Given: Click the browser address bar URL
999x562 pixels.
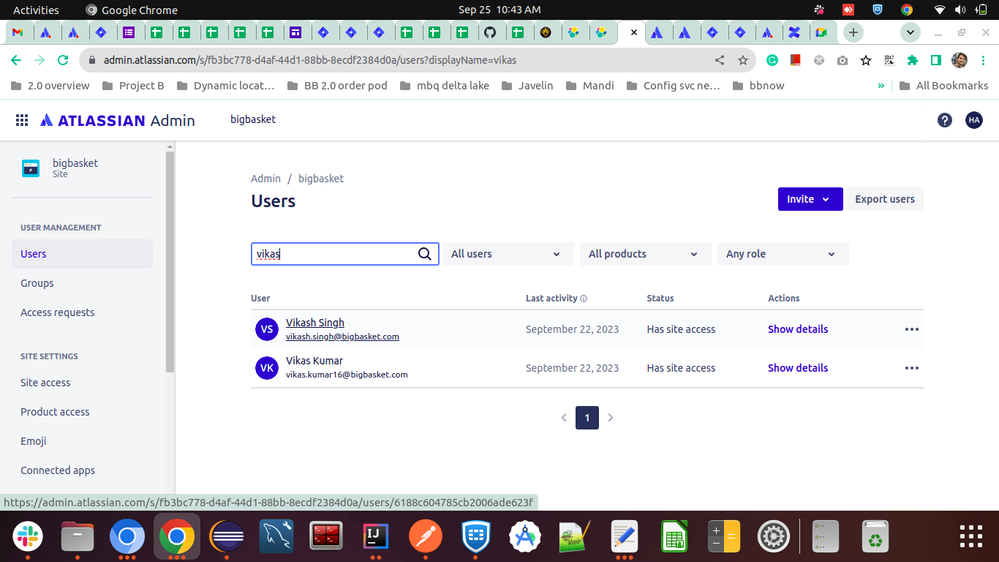Looking at the screenshot, I should point(310,60).
